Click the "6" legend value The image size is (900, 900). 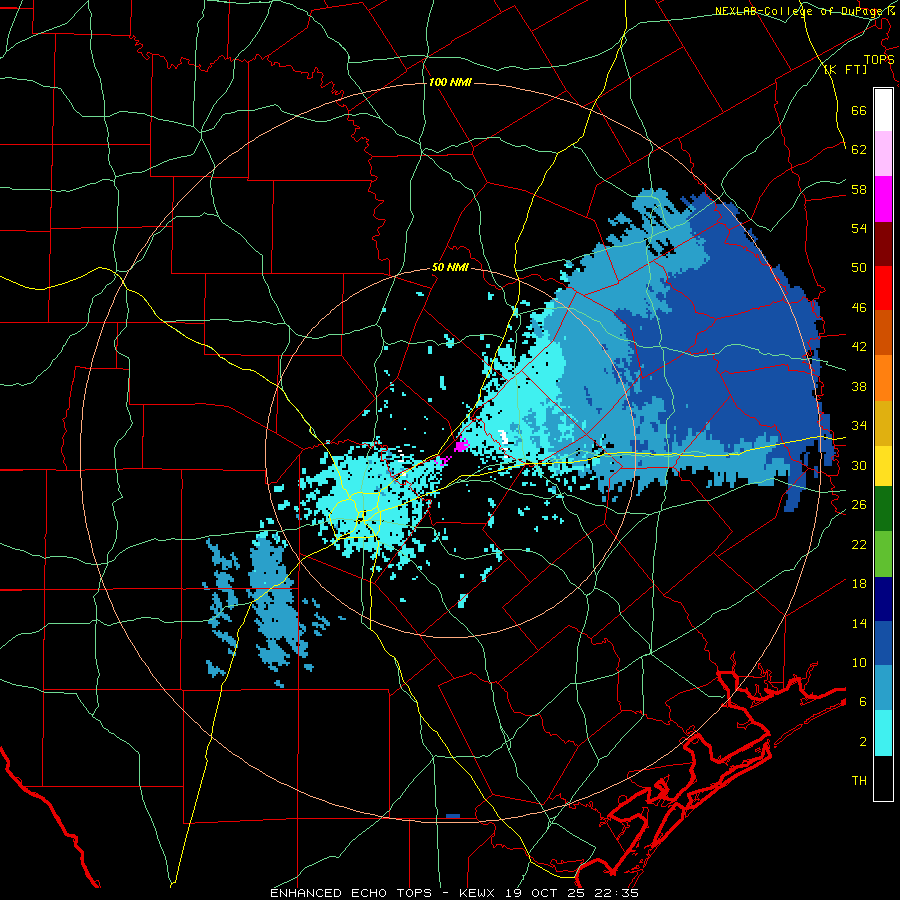pos(863,702)
